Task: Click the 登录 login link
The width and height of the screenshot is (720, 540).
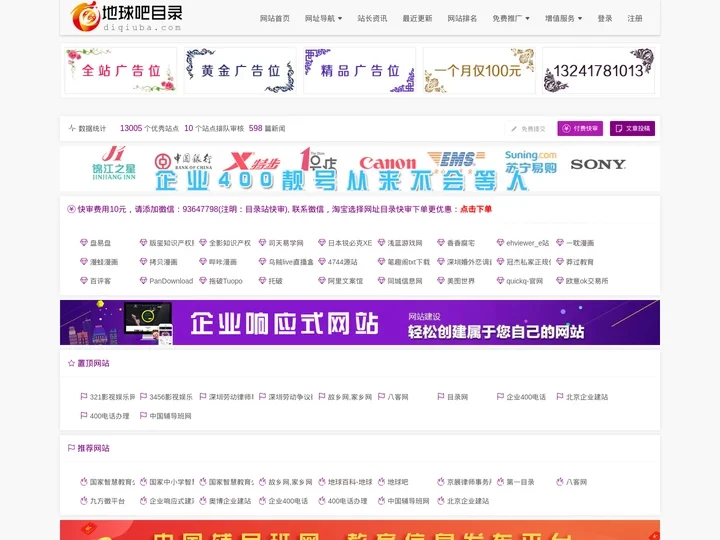Action: pos(605,18)
